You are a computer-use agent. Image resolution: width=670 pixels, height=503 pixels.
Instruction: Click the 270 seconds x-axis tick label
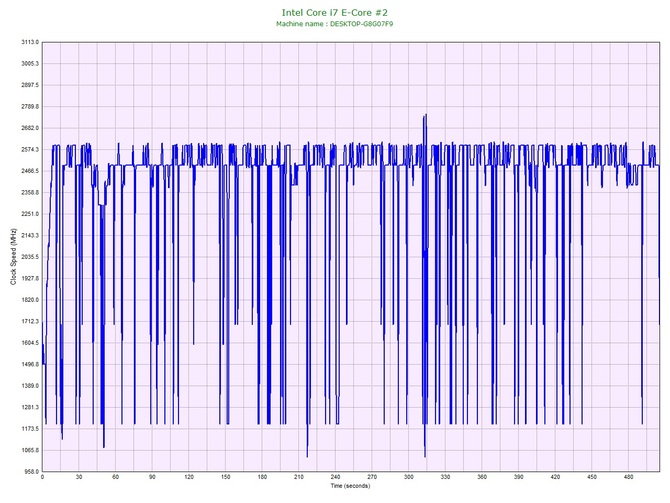(x=372, y=477)
